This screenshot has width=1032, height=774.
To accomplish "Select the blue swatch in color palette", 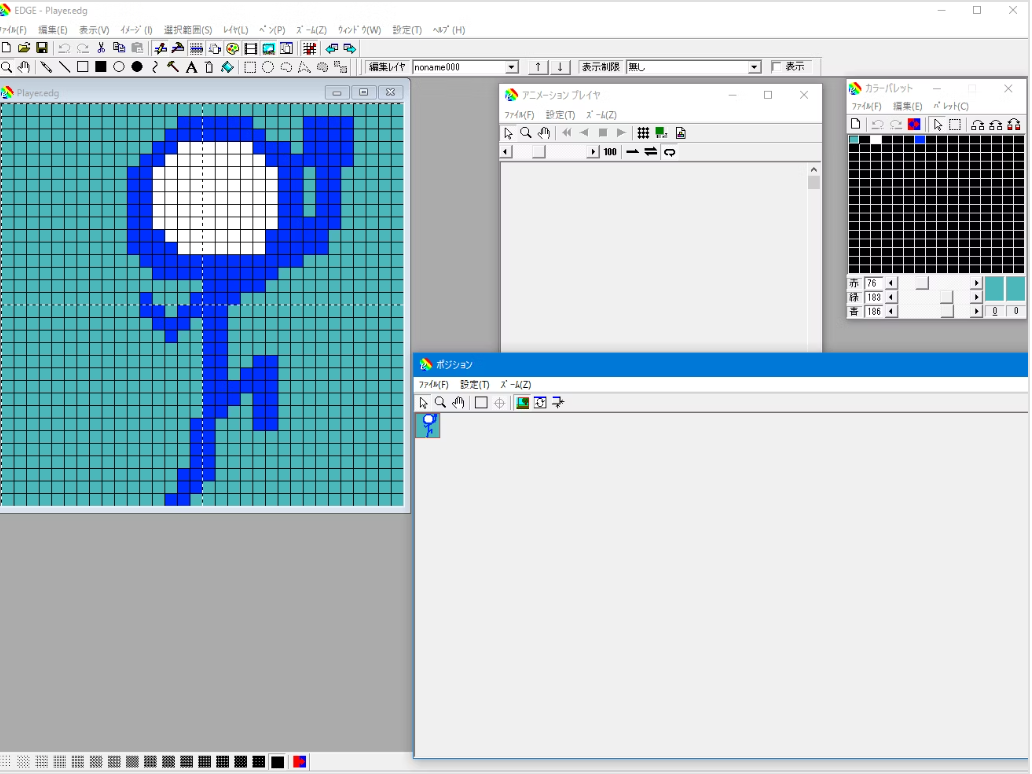I will point(920,140).
